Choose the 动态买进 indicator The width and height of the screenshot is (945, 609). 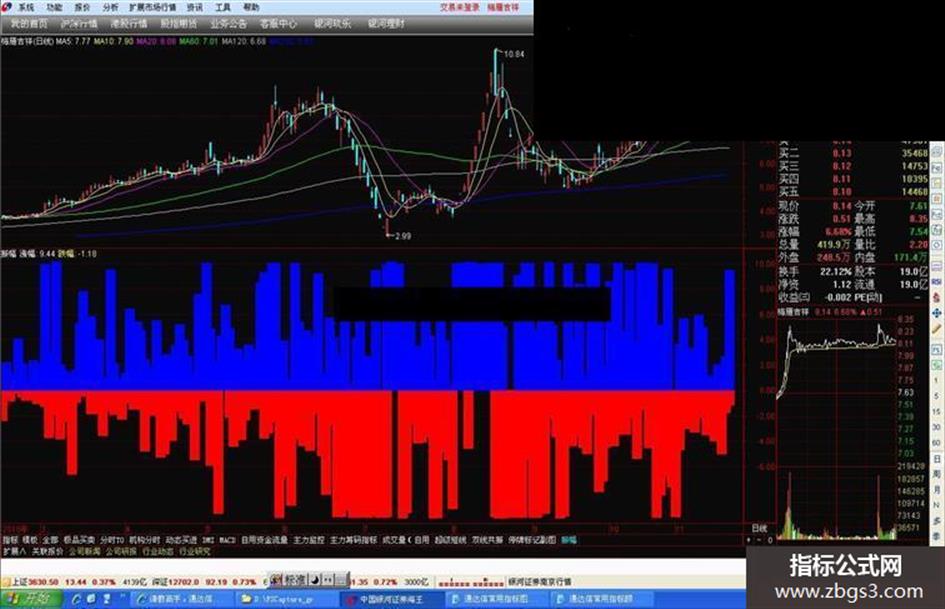tap(181, 540)
